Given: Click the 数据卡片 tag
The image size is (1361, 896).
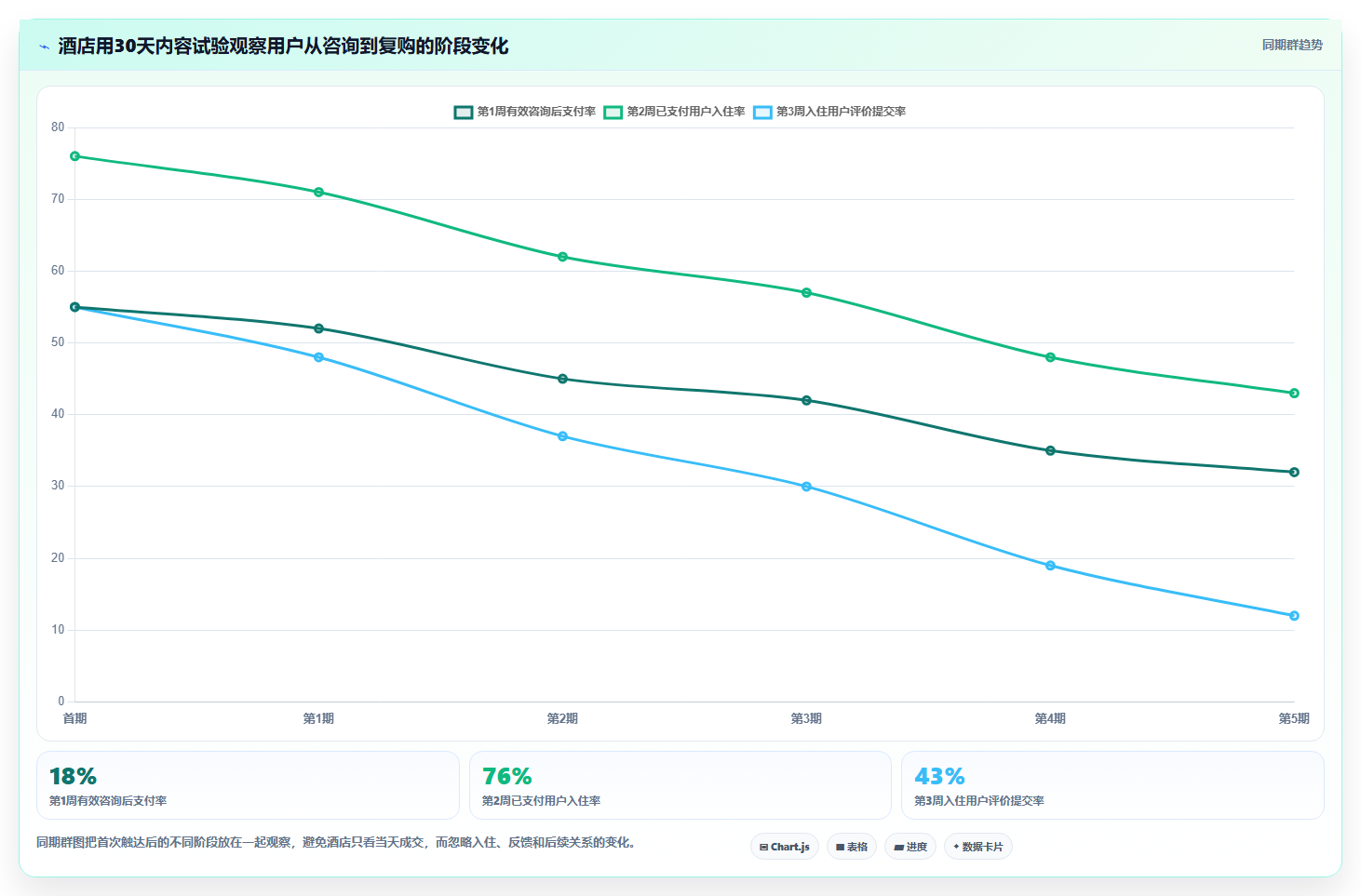Looking at the screenshot, I should [978, 847].
